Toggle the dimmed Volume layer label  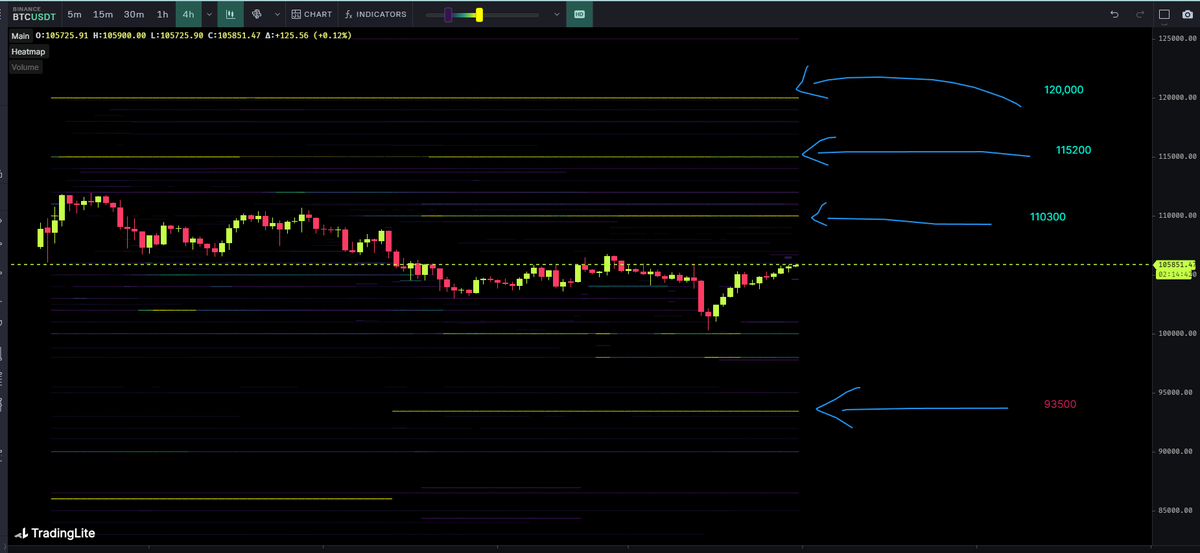point(25,67)
